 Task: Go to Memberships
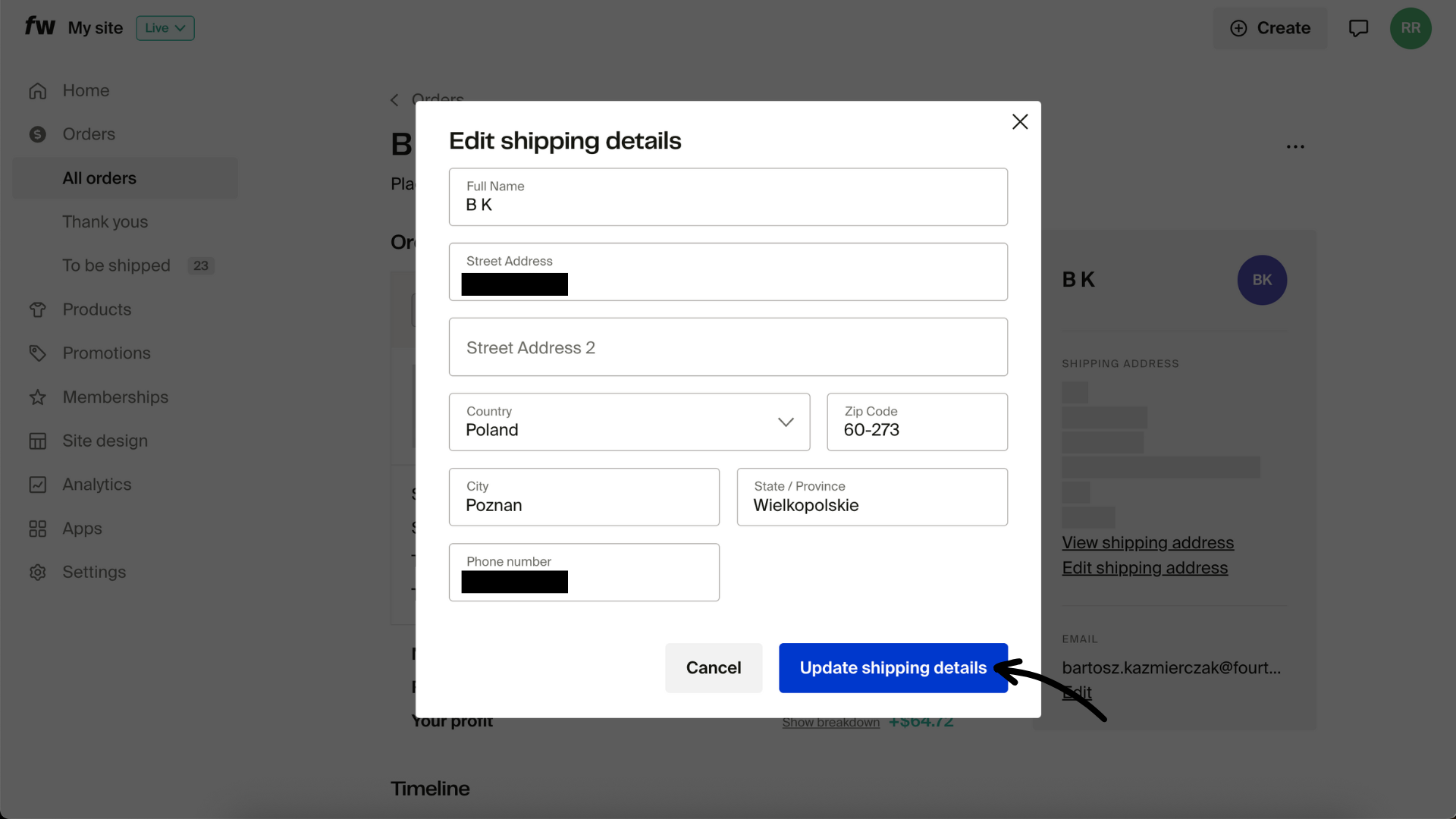pyautogui.click(x=115, y=397)
